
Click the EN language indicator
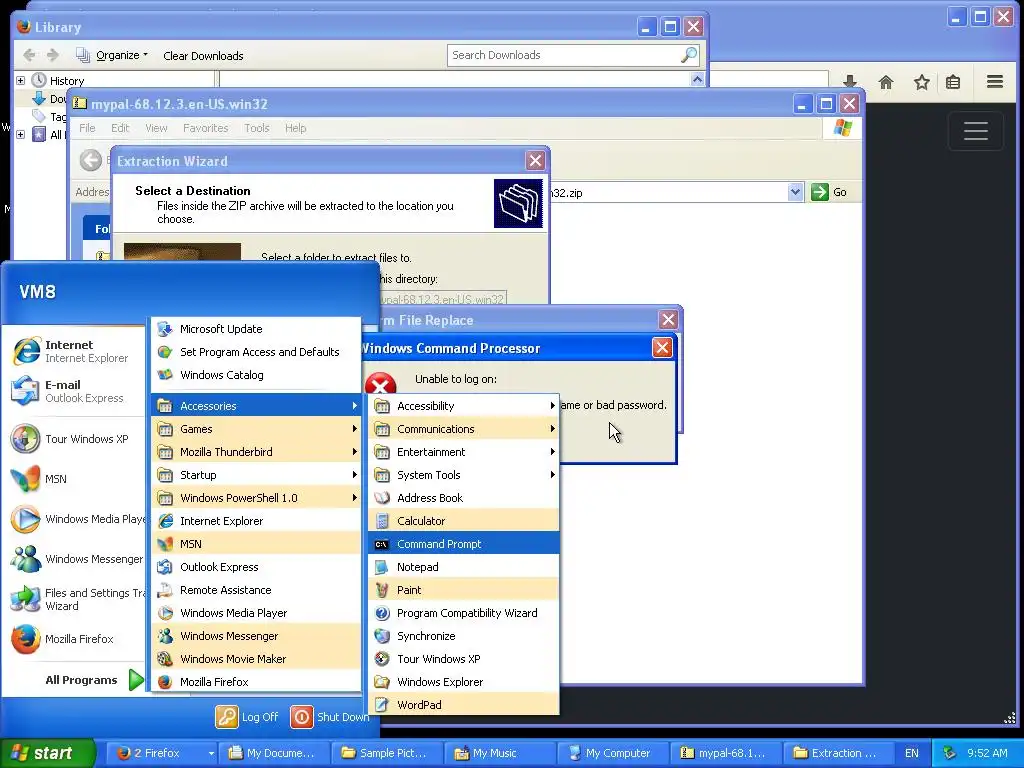[912, 753]
